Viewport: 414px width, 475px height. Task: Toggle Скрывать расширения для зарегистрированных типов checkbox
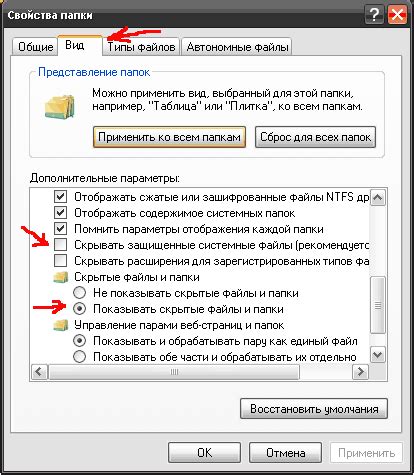pos(60,261)
